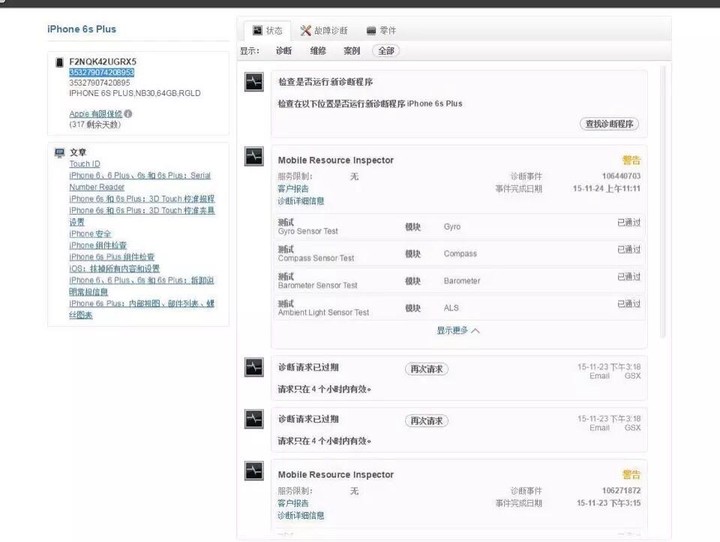Image resolution: width=720 pixels, height=542 pixels.
Task: Select the 全部 display filter
Action: tap(386, 50)
